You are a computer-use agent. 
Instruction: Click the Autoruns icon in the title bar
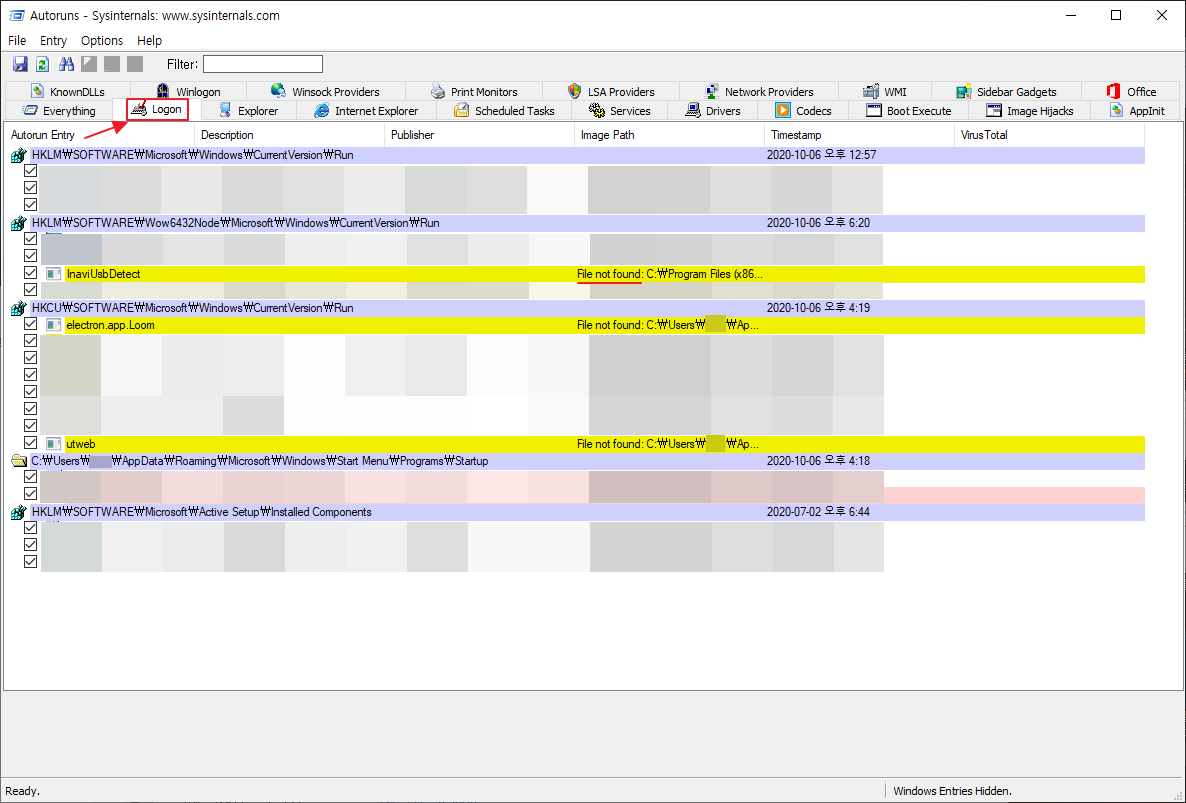16,15
